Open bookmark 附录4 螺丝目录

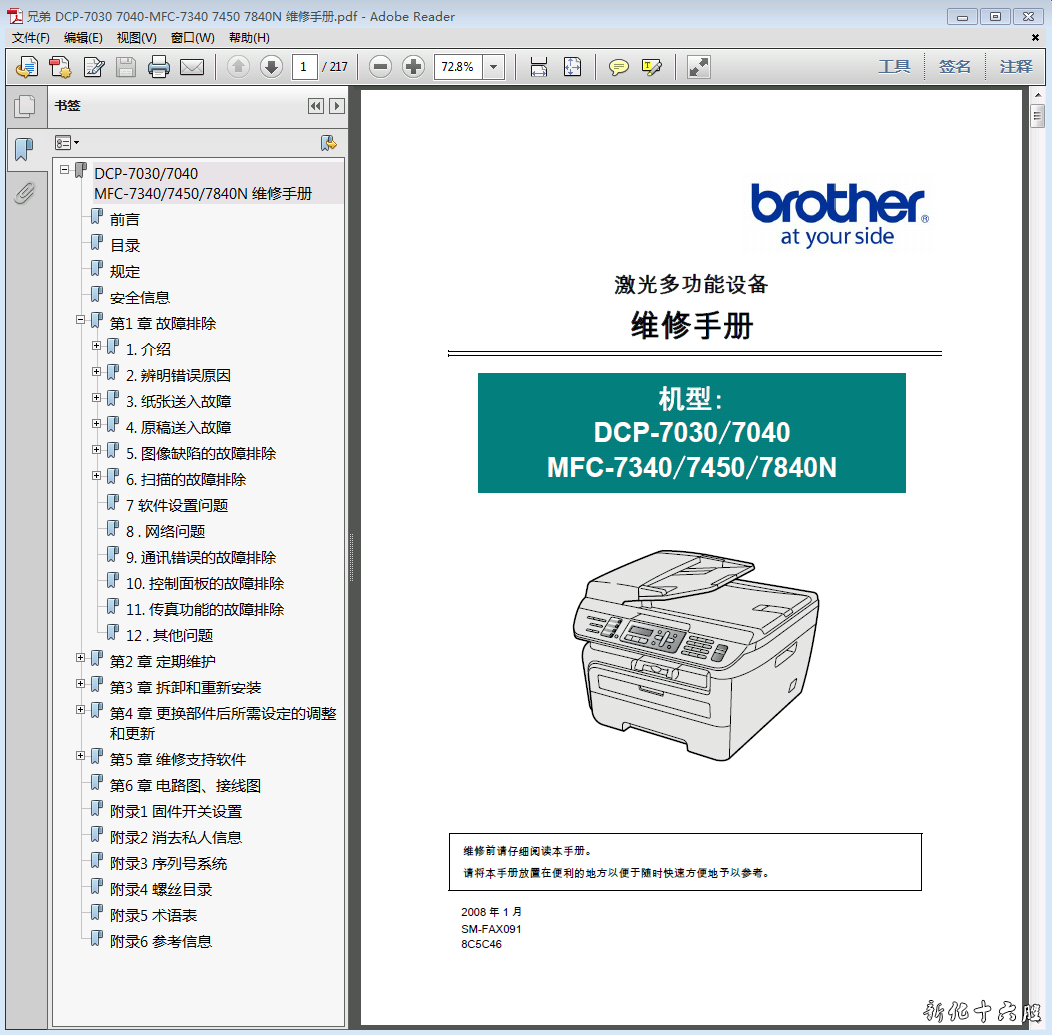161,889
